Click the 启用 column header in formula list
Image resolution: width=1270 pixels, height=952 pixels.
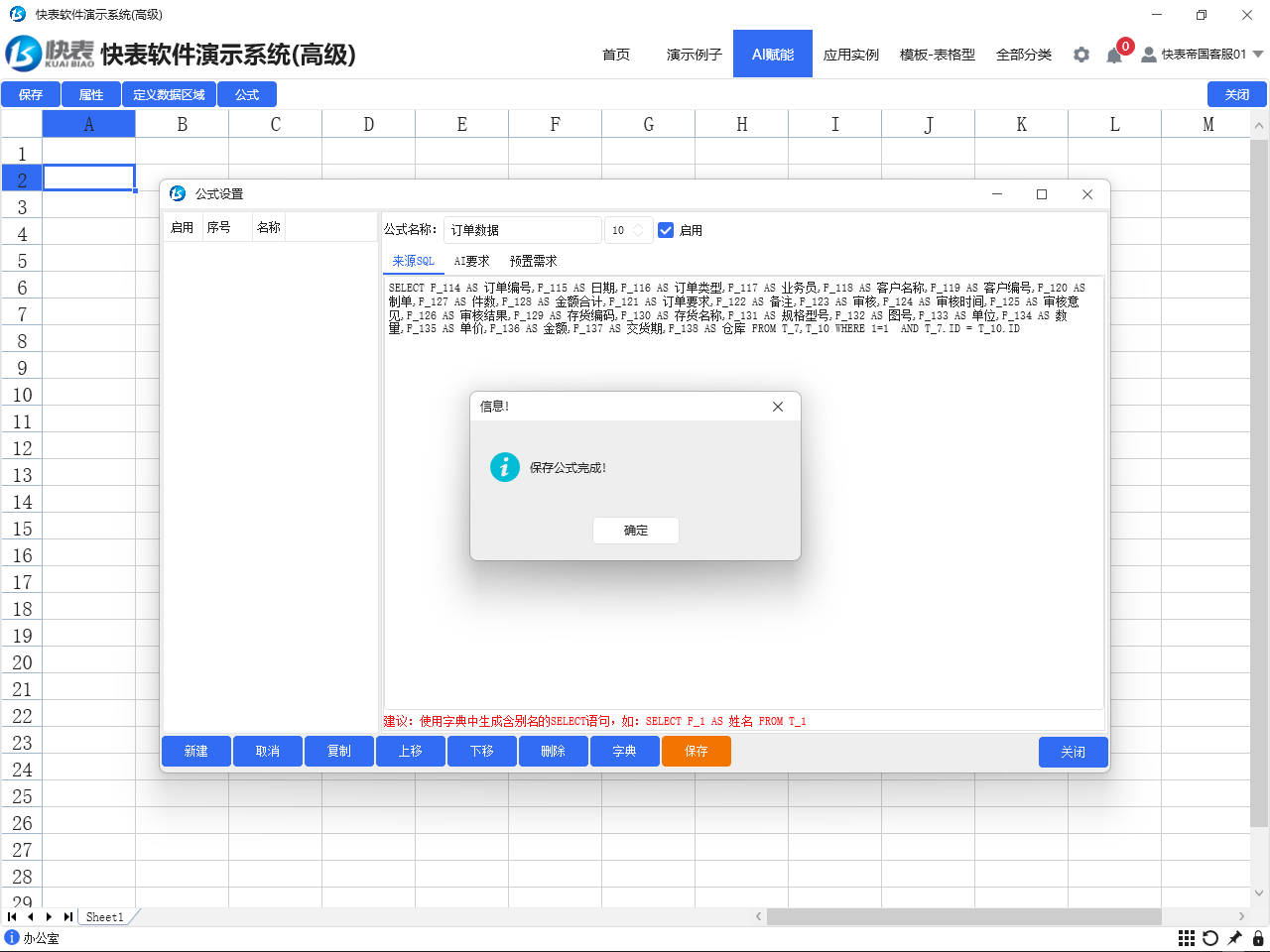pos(183,227)
